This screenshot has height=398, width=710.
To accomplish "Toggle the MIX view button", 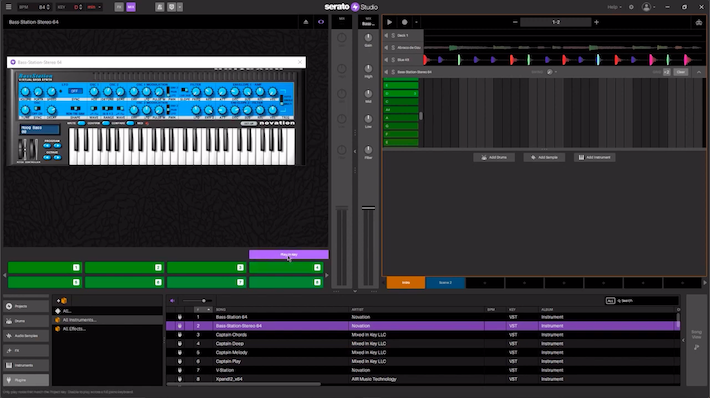I will point(130,7).
